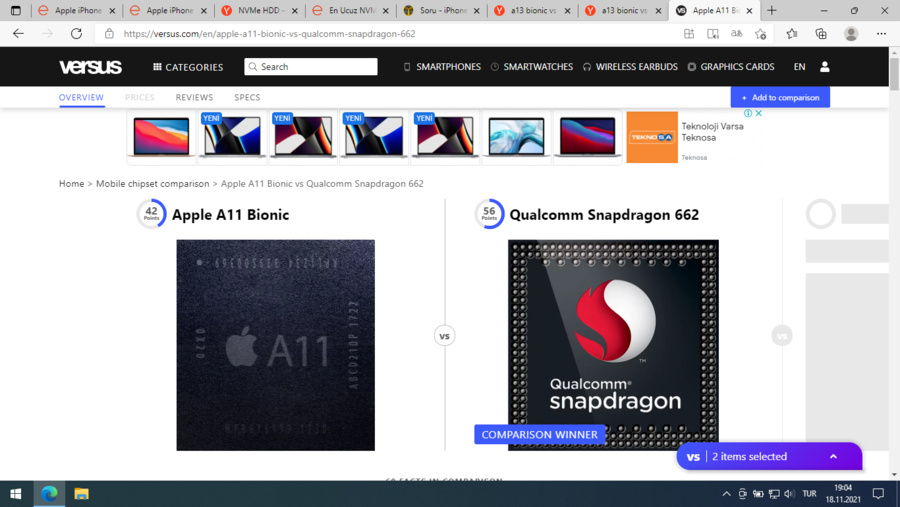The height and width of the screenshot is (507, 900).
Task: Switch to the Overview tab
Action: (81, 97)
